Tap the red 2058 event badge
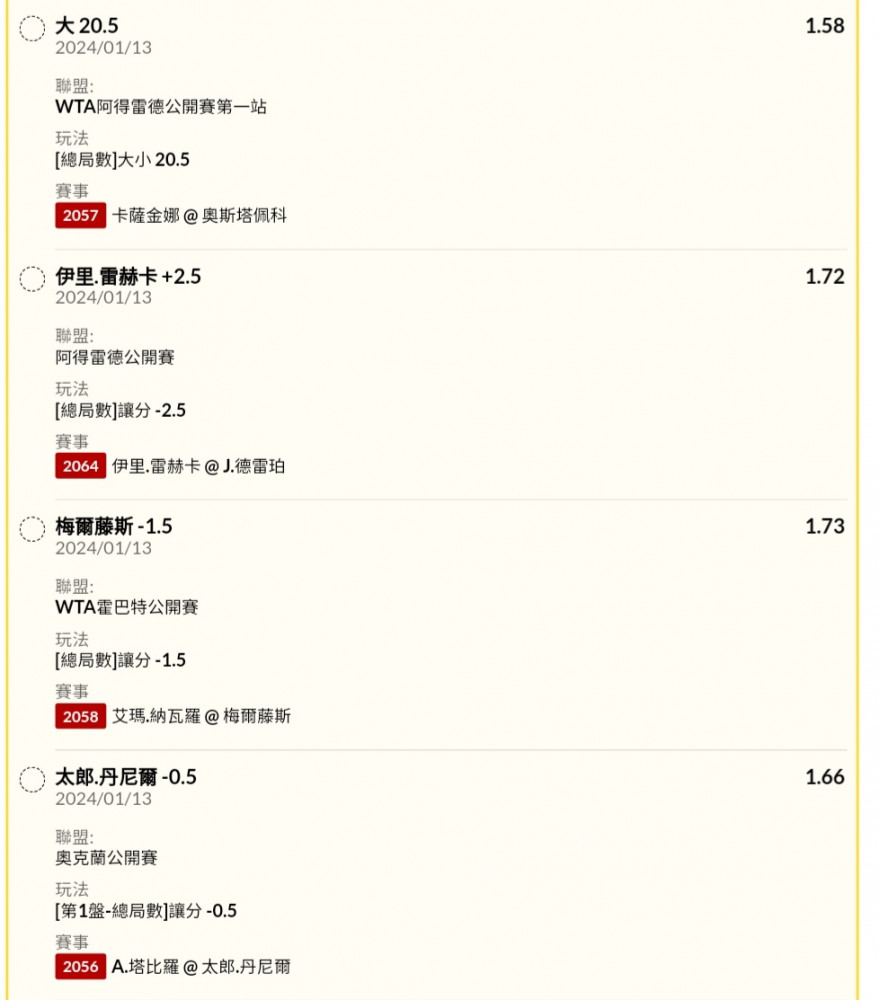 (80, 716)
